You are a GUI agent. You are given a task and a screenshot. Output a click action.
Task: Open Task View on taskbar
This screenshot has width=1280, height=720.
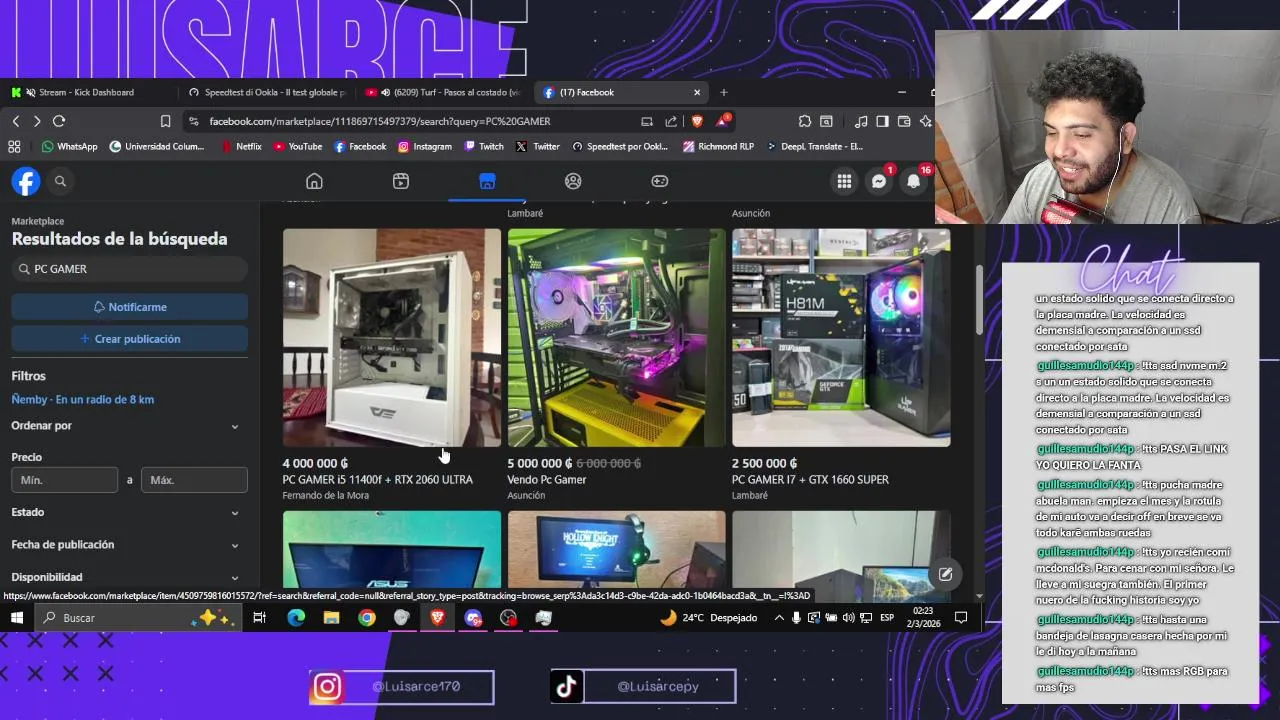click(x=259, y=618)
